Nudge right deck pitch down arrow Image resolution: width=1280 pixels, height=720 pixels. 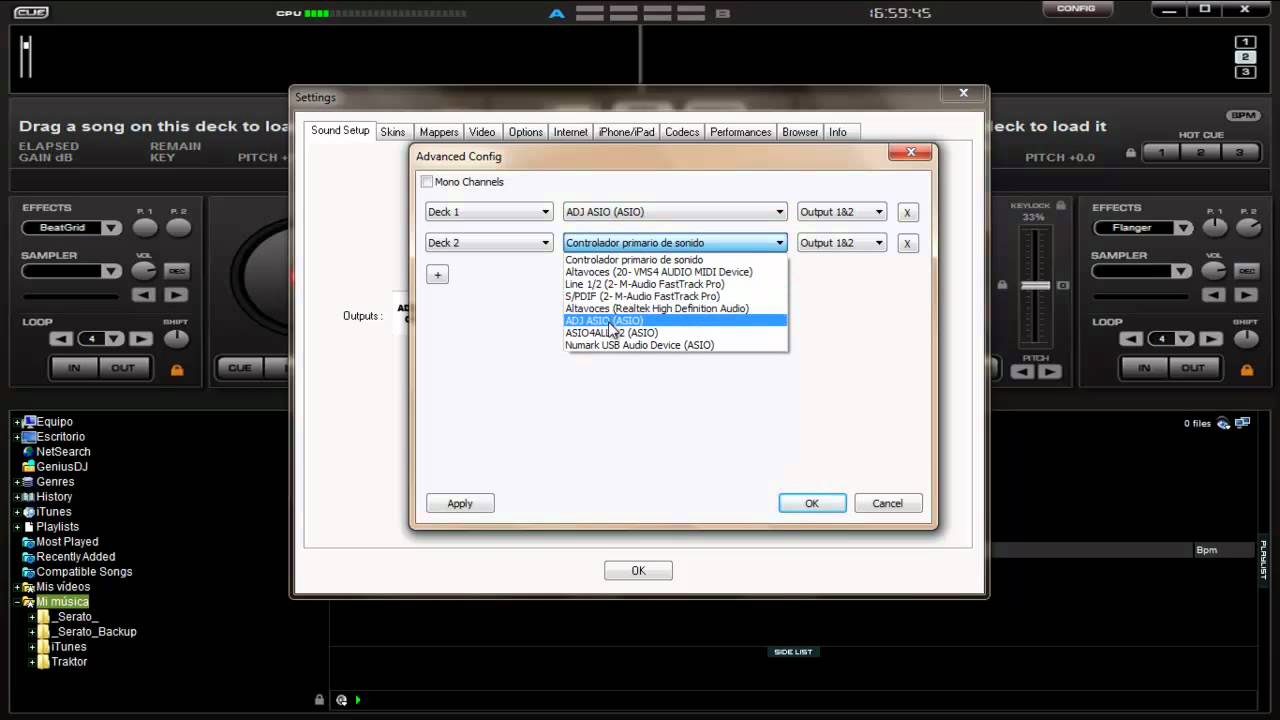(1022, 372)
